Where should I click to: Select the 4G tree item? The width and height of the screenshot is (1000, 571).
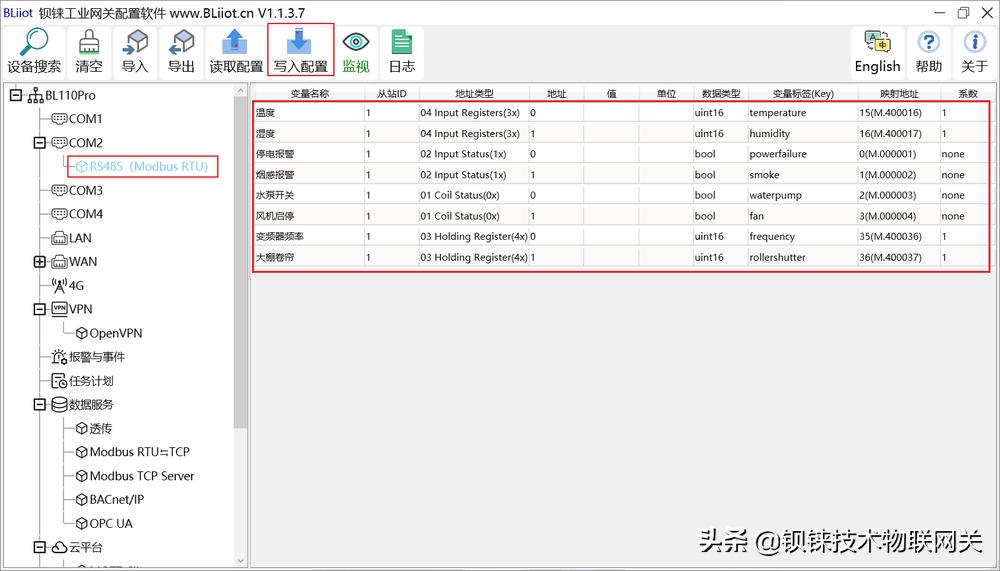click(x=76, y=286)
